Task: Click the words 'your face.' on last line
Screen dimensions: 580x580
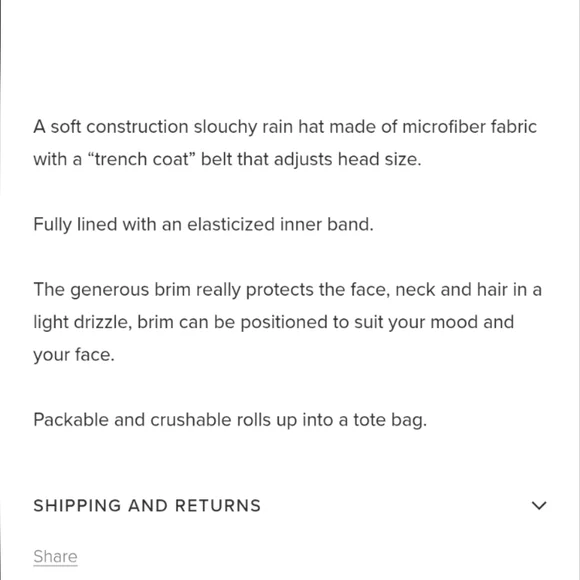Action: tap(74, 354)
